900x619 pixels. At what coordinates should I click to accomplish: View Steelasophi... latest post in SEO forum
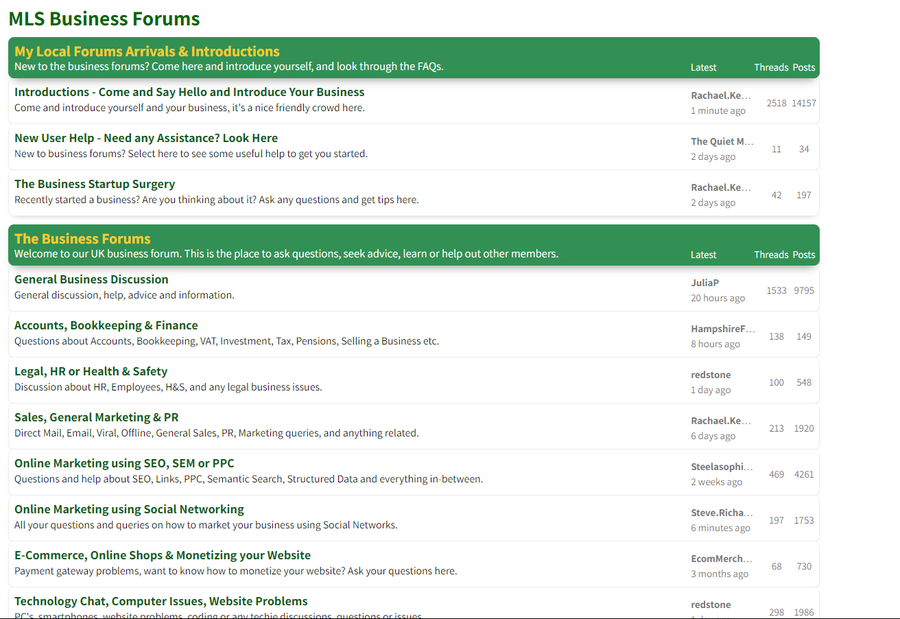(x=722, y=467)
